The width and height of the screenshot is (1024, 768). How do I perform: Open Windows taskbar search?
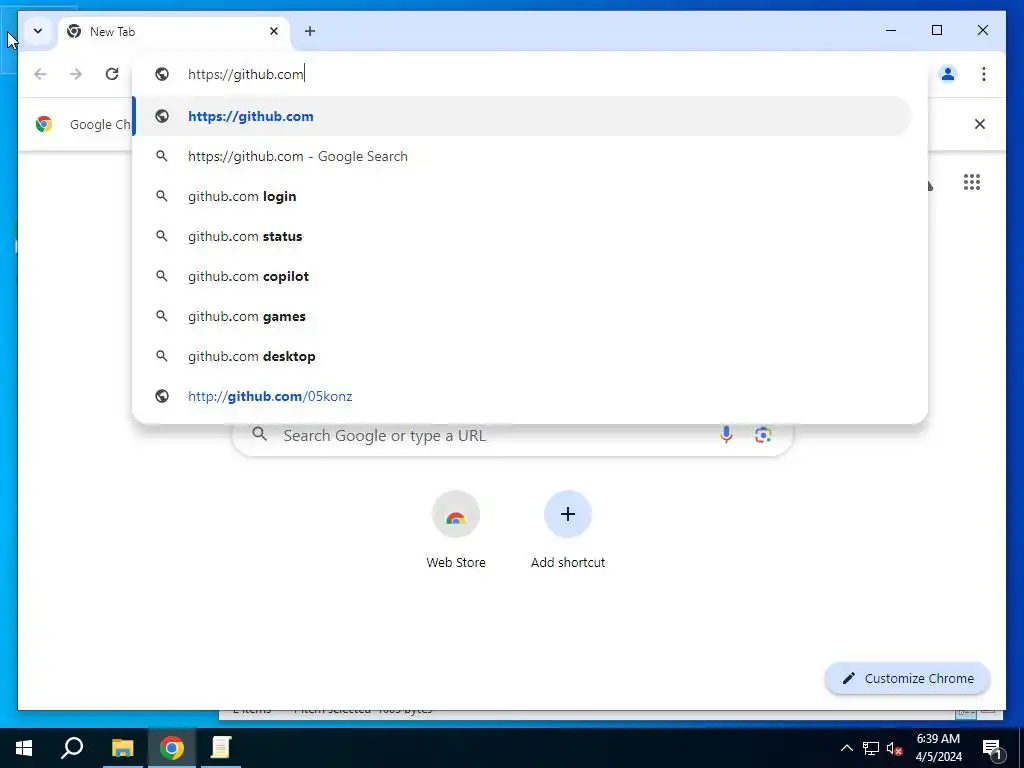[72, 748]
